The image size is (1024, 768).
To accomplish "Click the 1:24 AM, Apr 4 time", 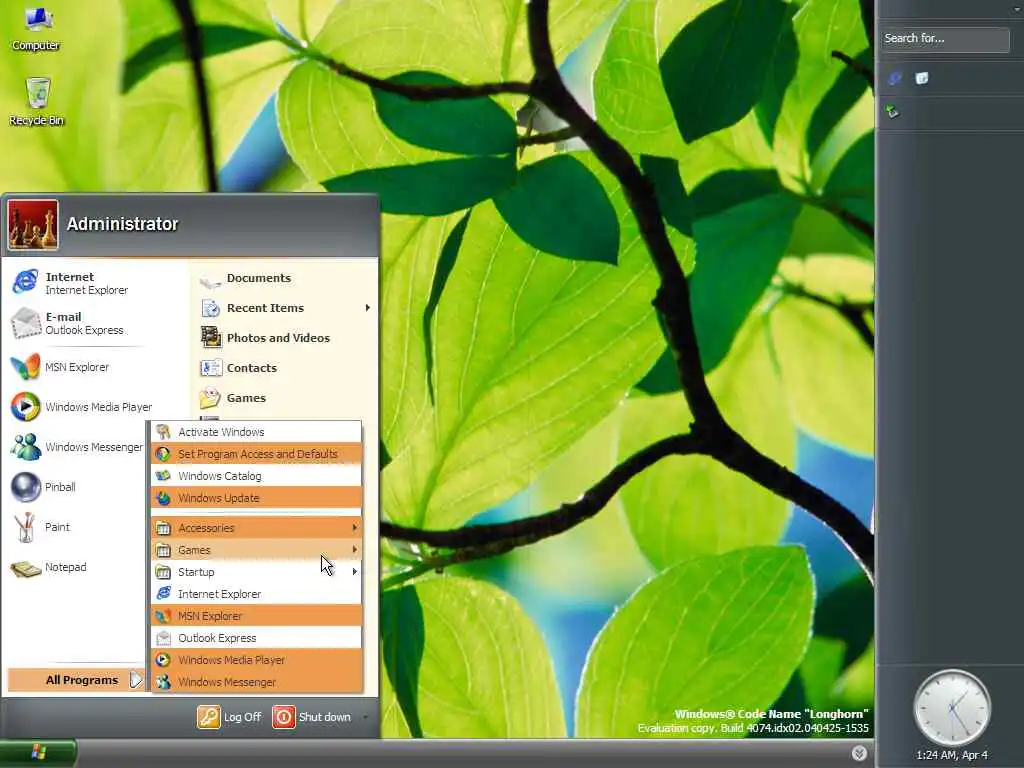I will click(x=952, y=755).
